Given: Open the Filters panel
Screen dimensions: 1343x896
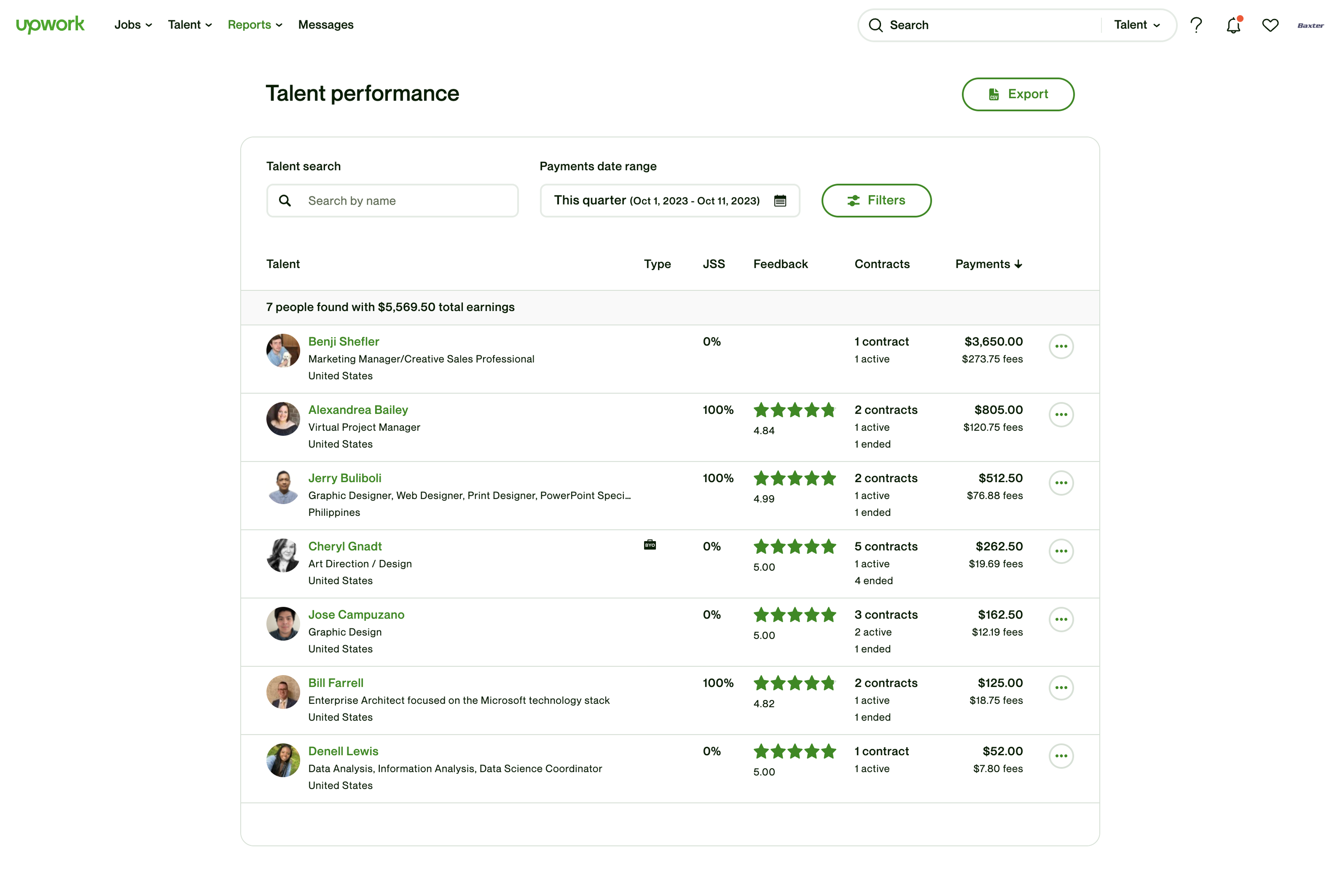Looking at the screenshot, I should (876, 201).
